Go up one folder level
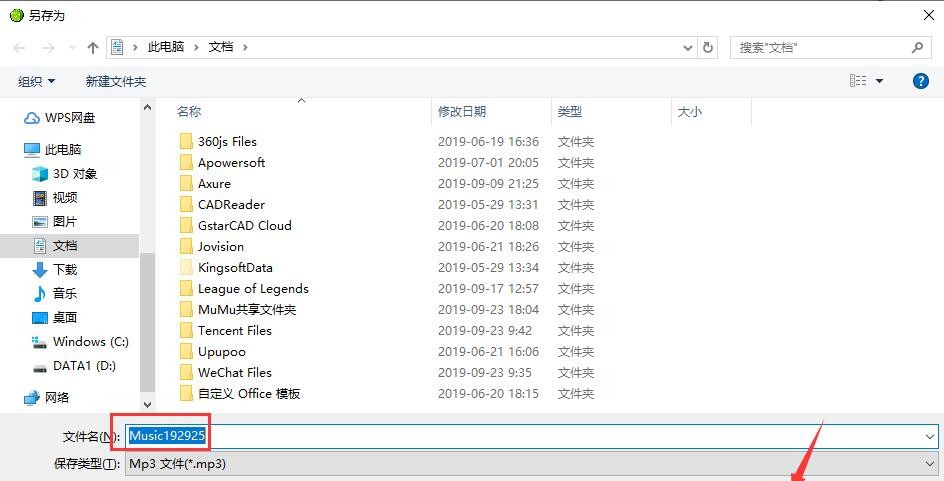Viewport: 944px width, 481px height. [93, 48]
